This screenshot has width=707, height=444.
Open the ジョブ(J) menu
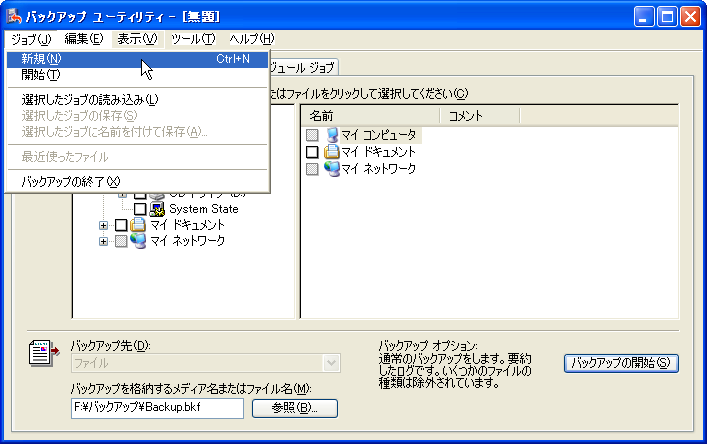pyautogui.click(x=31, y=39)
